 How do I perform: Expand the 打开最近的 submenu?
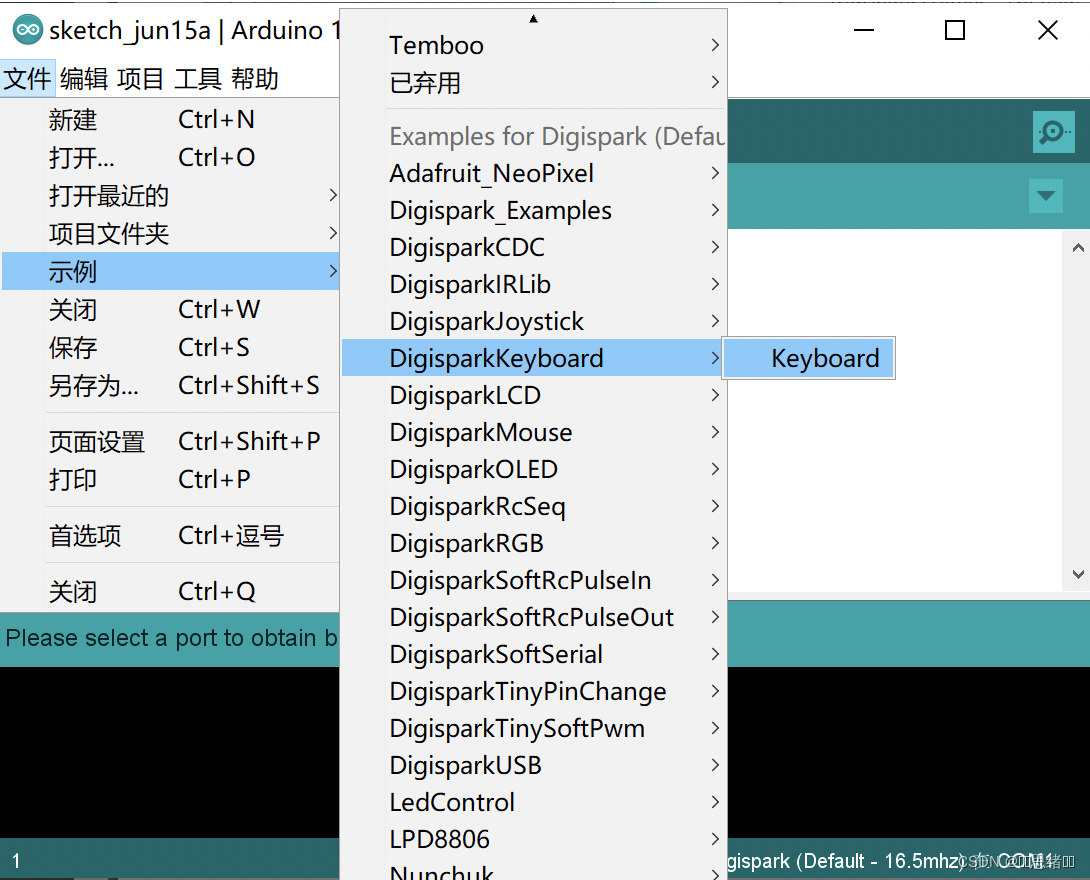click(x=171, y=196)
